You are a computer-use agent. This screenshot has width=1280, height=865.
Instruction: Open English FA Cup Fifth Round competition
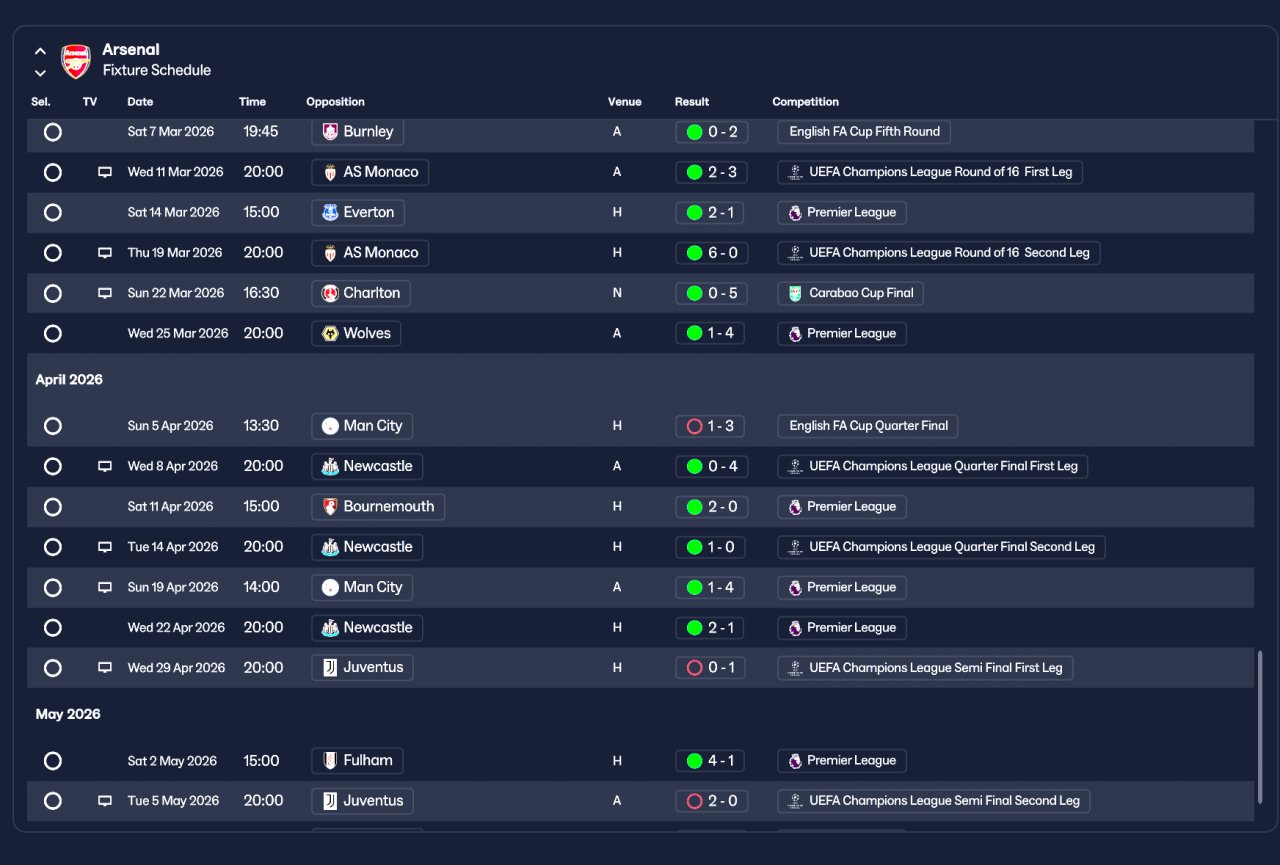click(x=864, y=132)
